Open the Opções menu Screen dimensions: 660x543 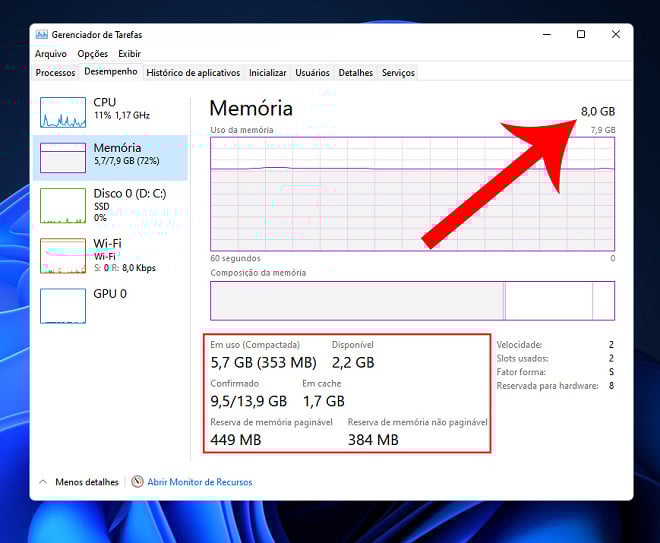(x=93, y=54)
